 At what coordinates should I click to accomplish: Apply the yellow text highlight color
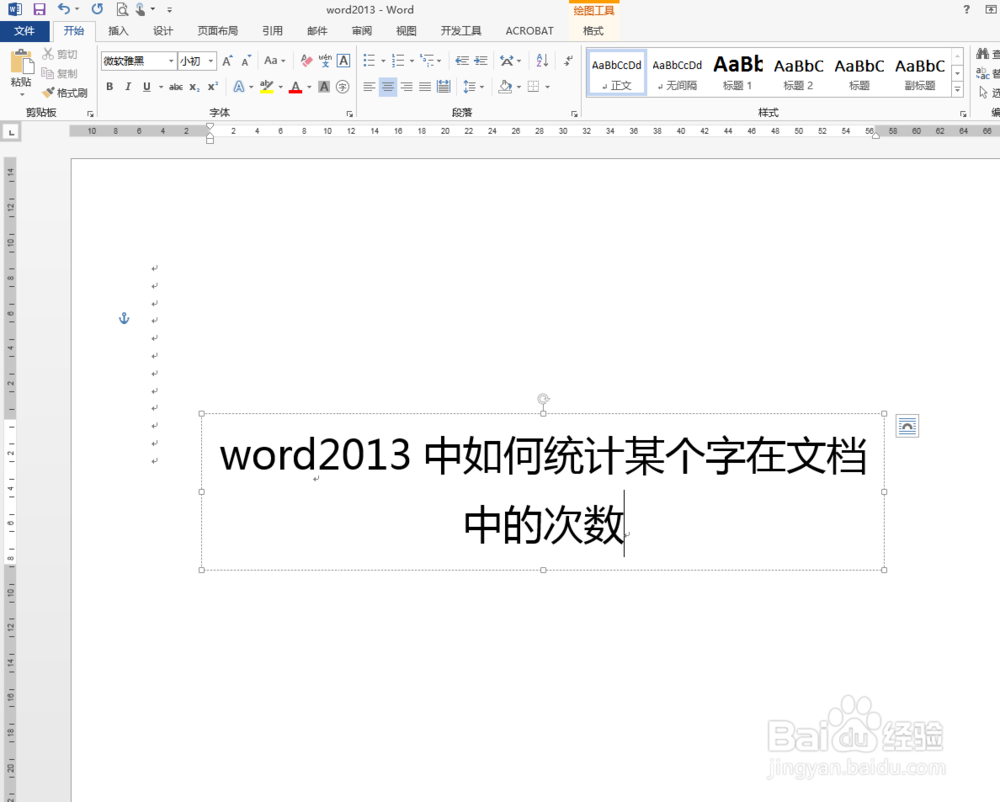[x=267, y=87]
